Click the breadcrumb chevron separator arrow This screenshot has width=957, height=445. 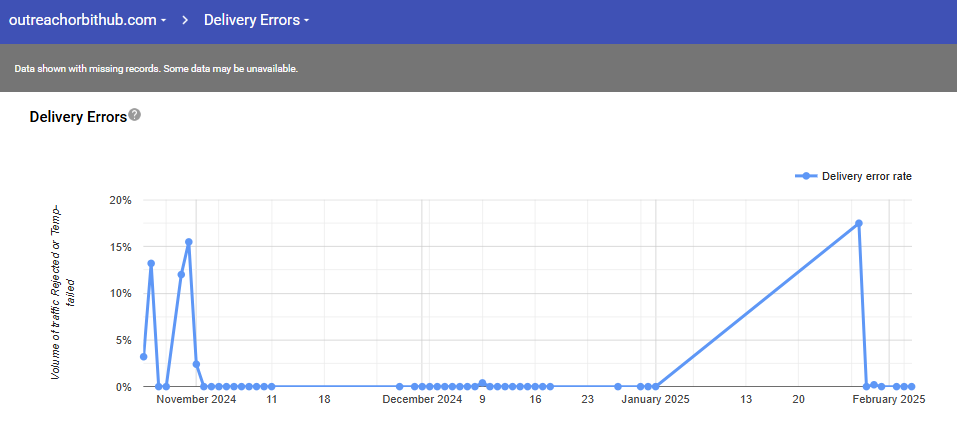(x=186, y=20)
